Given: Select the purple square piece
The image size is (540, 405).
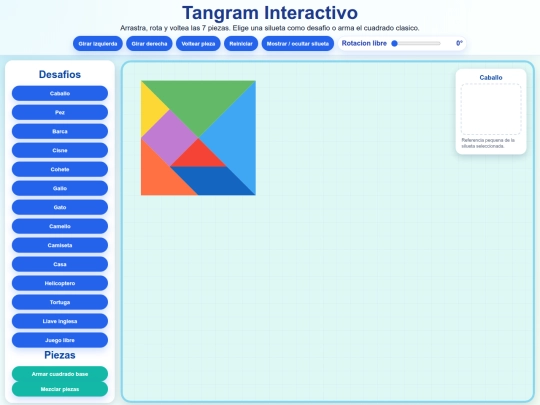Looking at the screenshot, I should pyautogui.click(x=170, y=138).
